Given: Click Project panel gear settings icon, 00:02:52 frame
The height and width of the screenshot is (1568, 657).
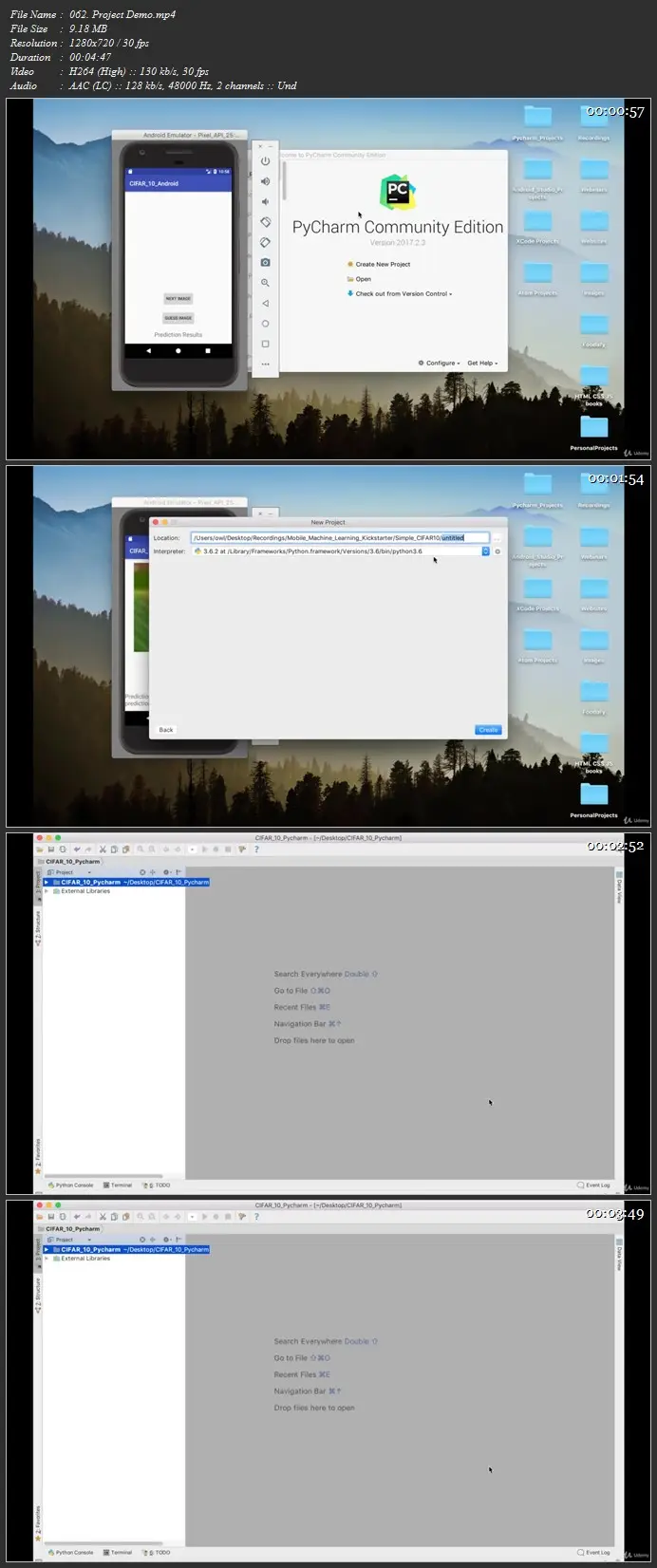Looking at the screenshot, I should pos(166,872).
